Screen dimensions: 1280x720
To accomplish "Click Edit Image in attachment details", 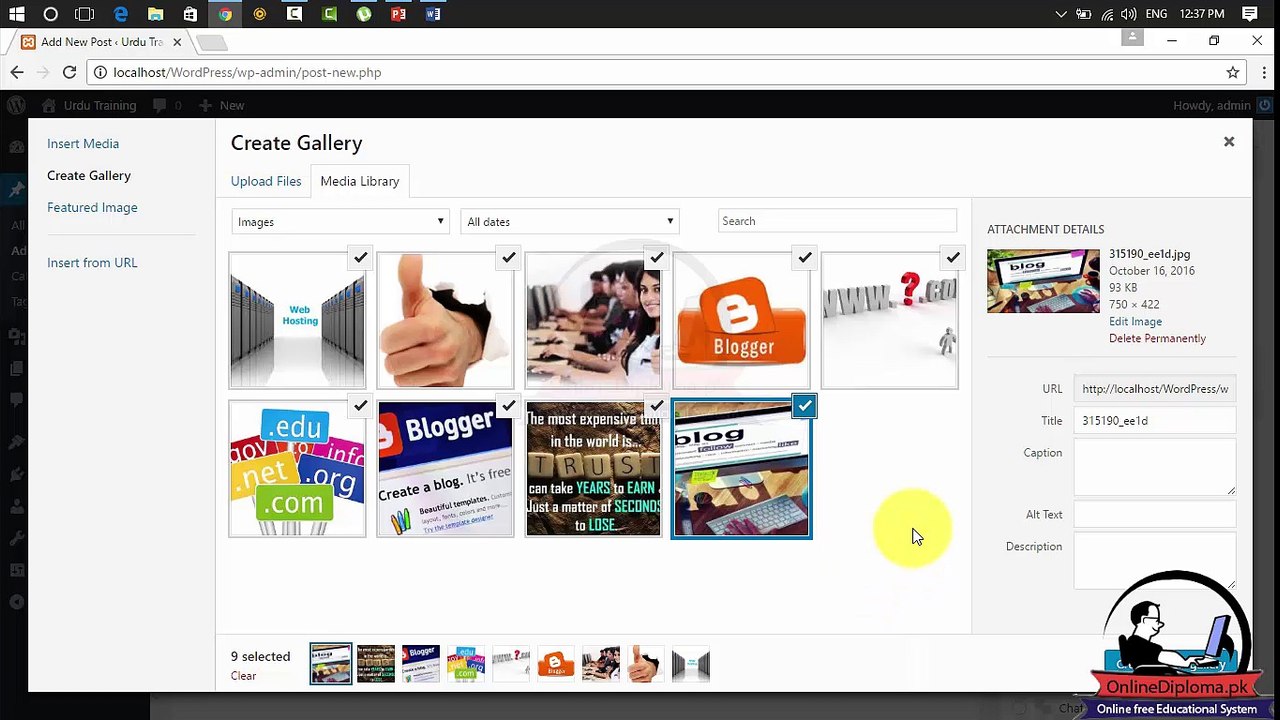I will click(1135, 322).
